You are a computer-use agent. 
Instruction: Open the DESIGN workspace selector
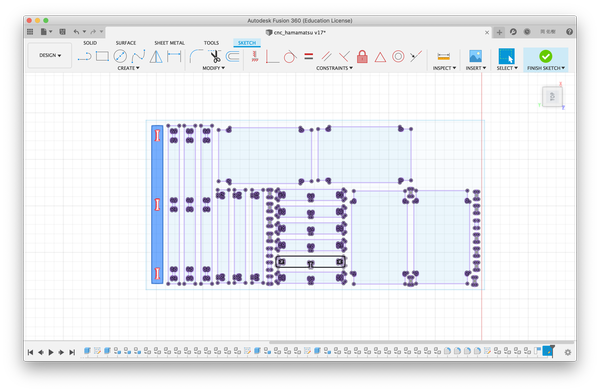[x=50, y=56]
